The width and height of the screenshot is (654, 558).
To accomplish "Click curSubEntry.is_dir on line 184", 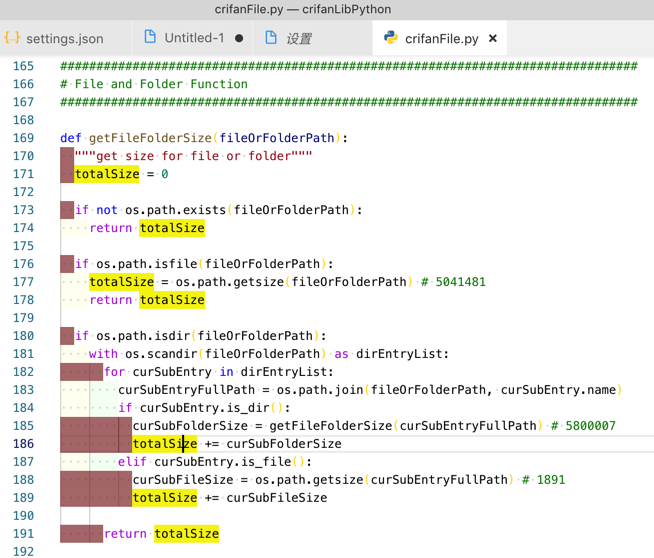I will (x=204, y=408).
